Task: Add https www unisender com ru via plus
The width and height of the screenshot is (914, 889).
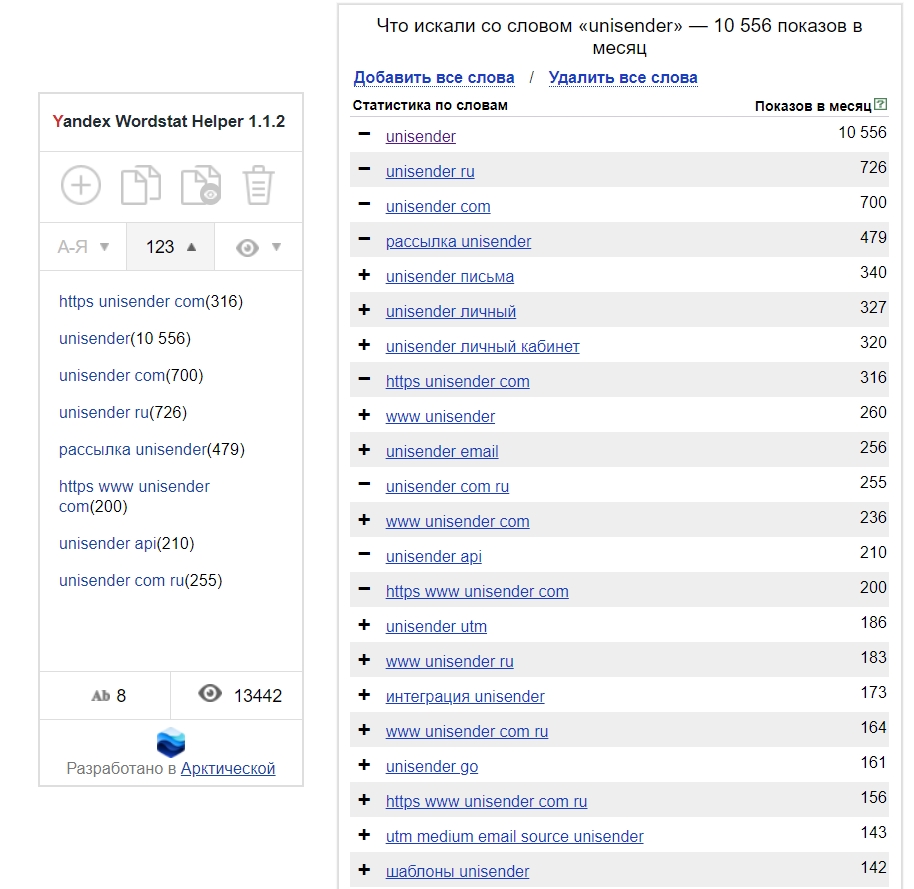Action: 364,799
